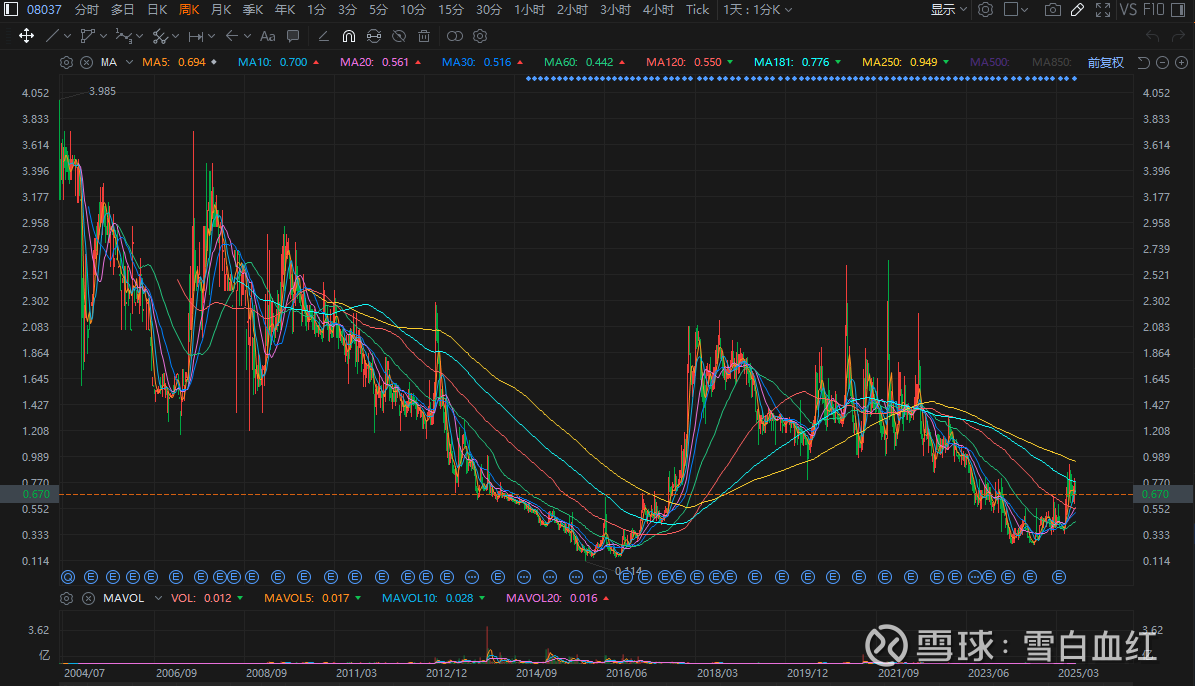The height and width of the screenshot is (686, 1195).
Task: Enable the greyed-out MA850 line
Action: coord(1052,63)
